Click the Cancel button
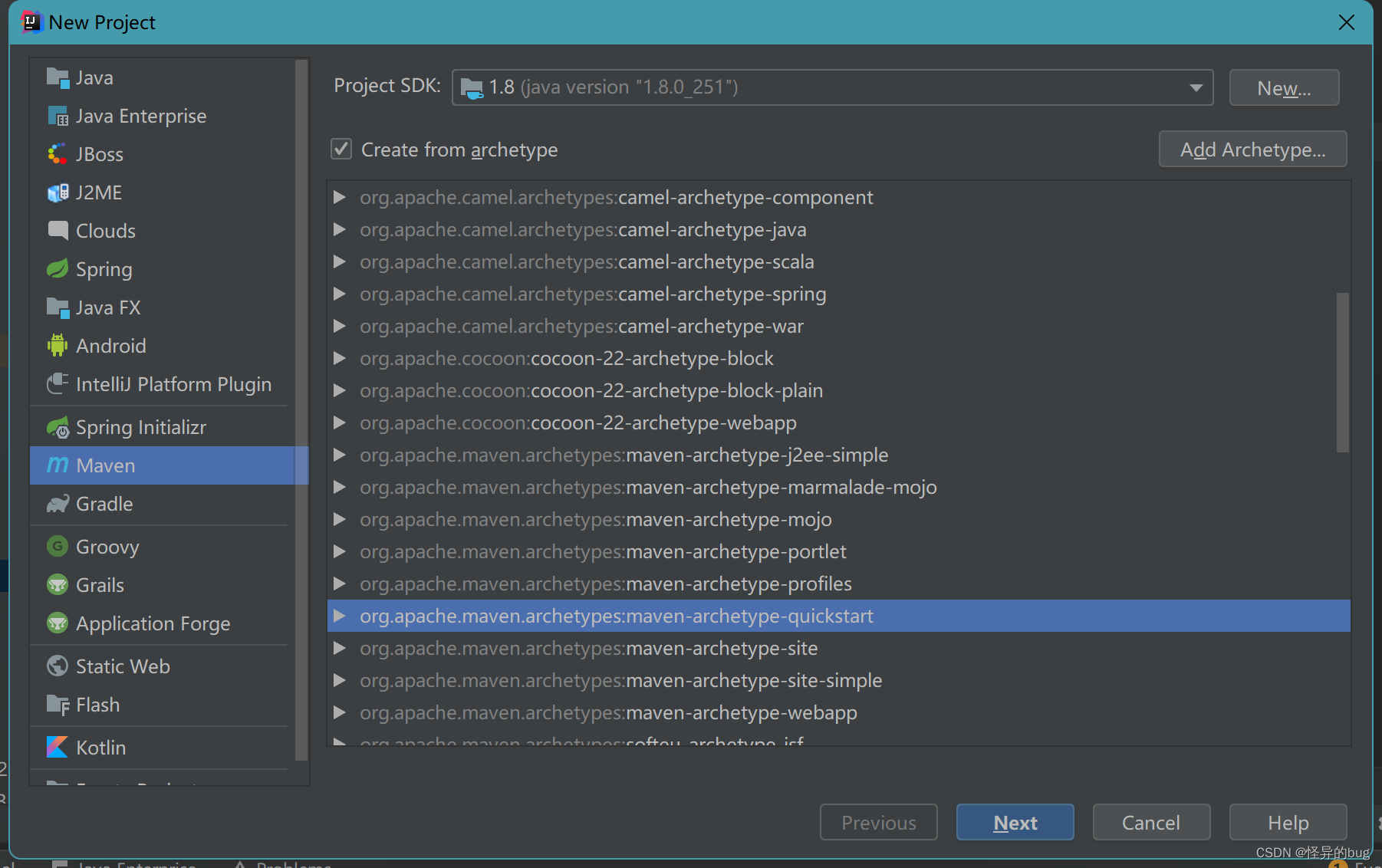 (x=1151, y=822)
